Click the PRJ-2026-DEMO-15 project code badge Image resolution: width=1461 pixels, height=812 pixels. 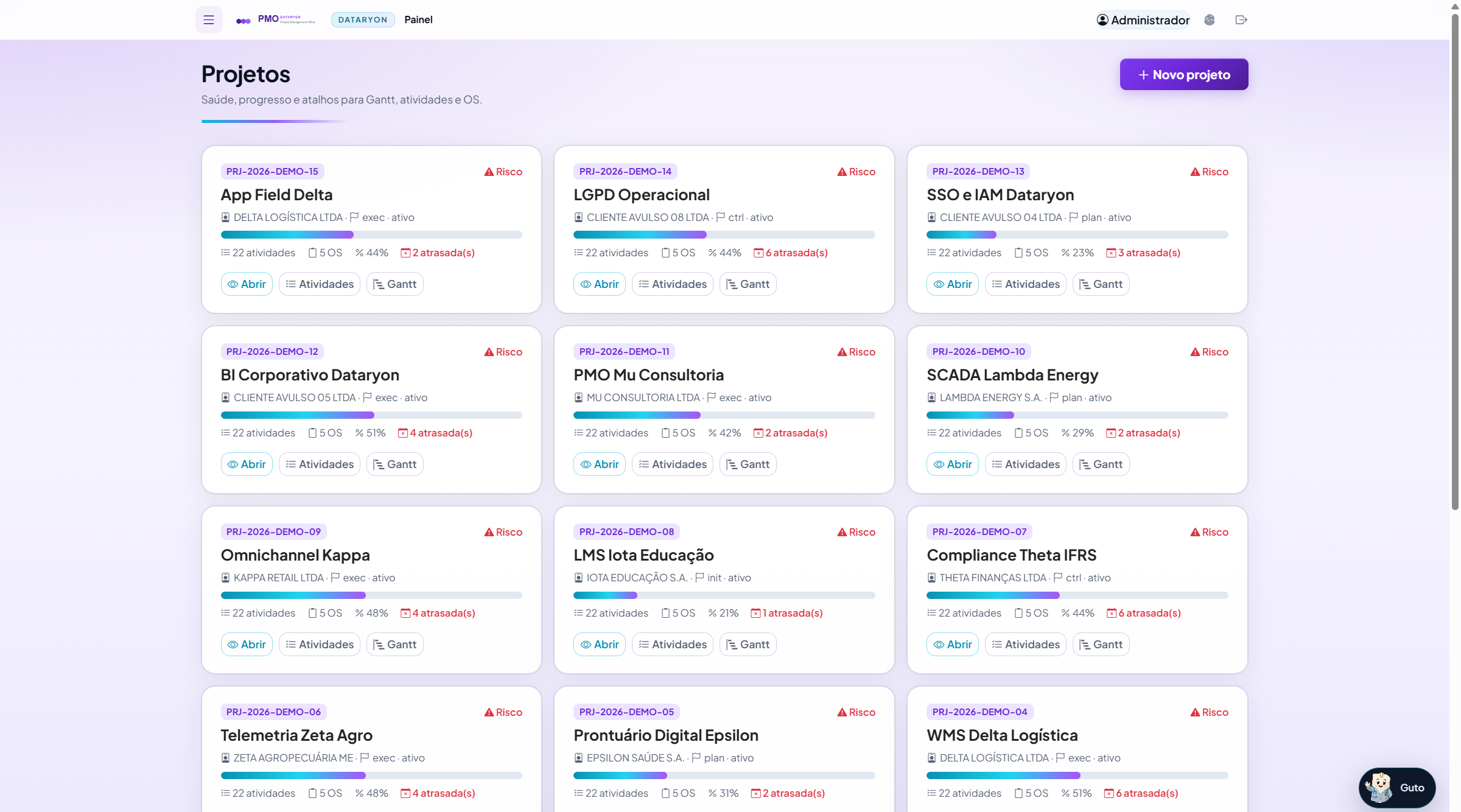pos(272,172)
